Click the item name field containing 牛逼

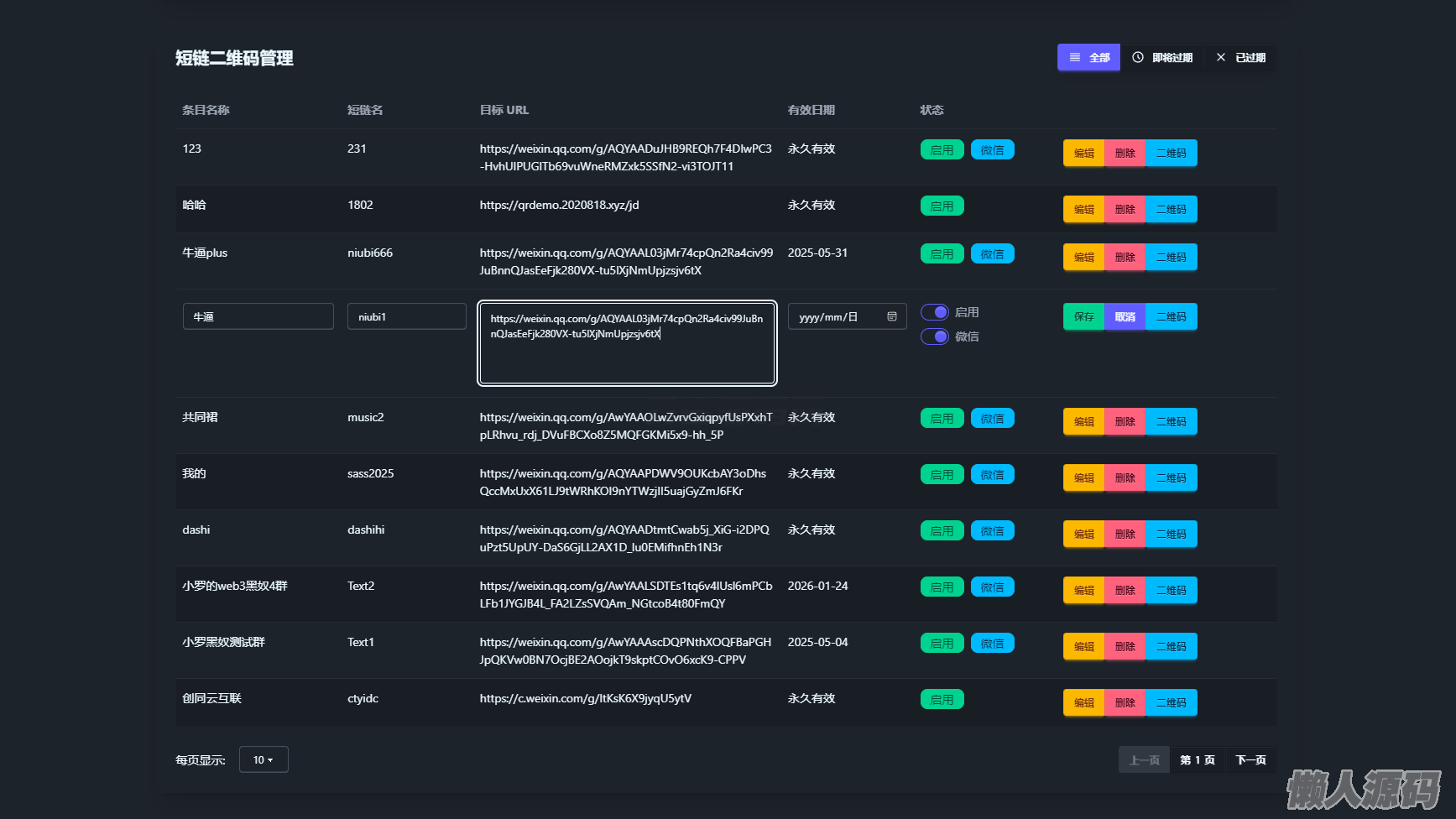pyautogui.click(x=258, y=316)
